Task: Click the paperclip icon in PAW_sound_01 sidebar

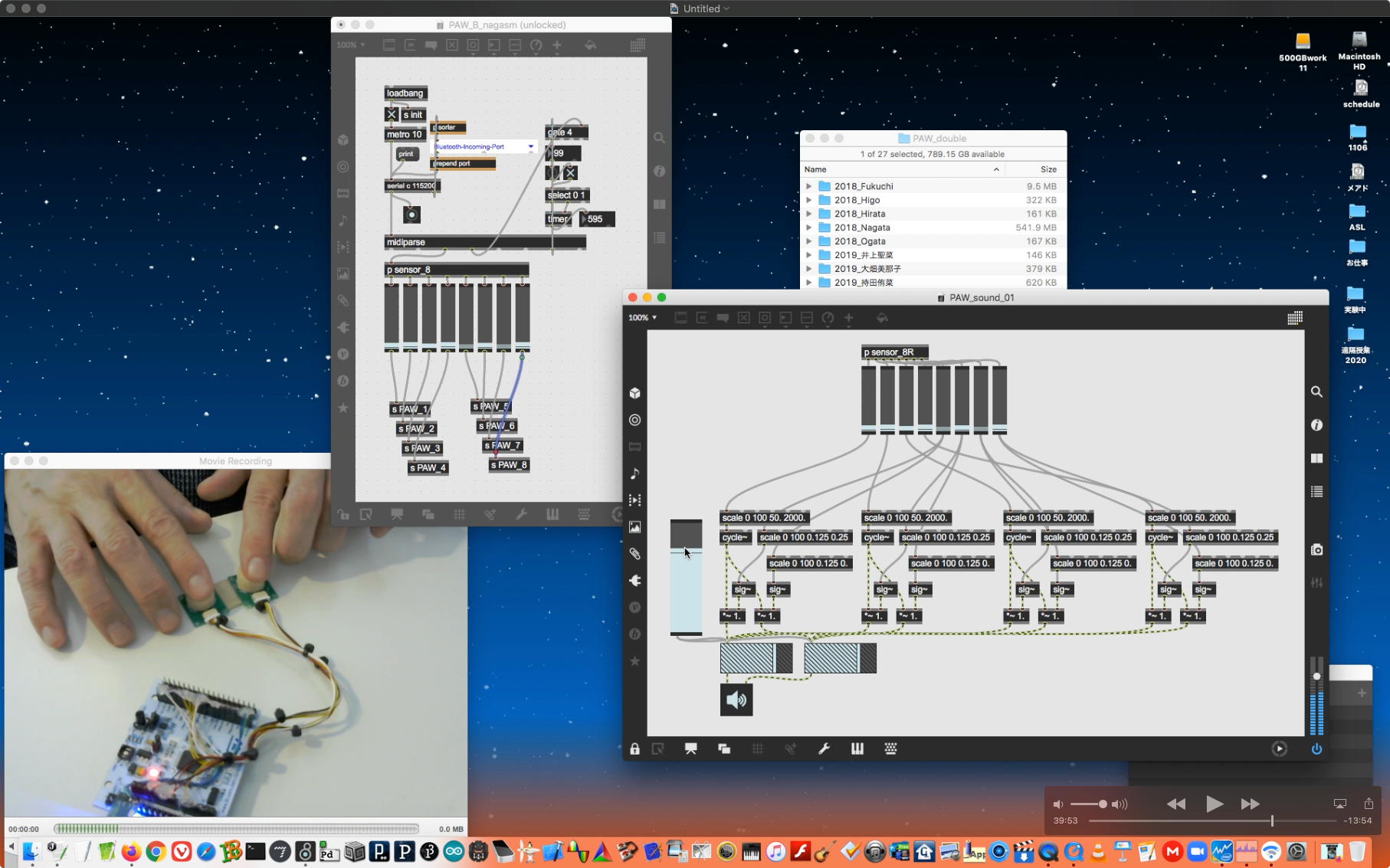Action: click(634, 554)
